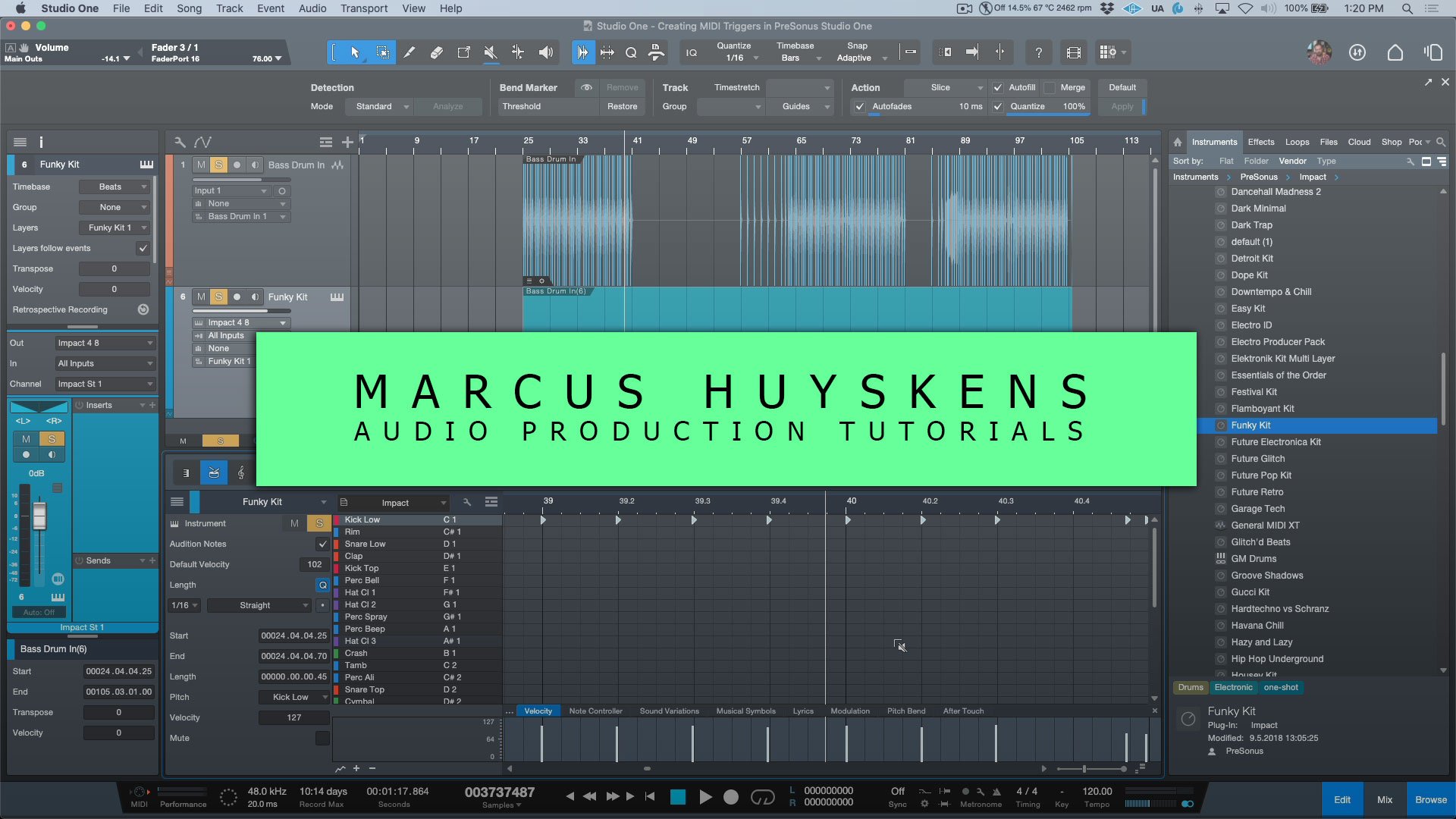This screenshot has width=1456, height=819.
Task: Open Detection Mode Standard dropdown
Action: point(378,107)
